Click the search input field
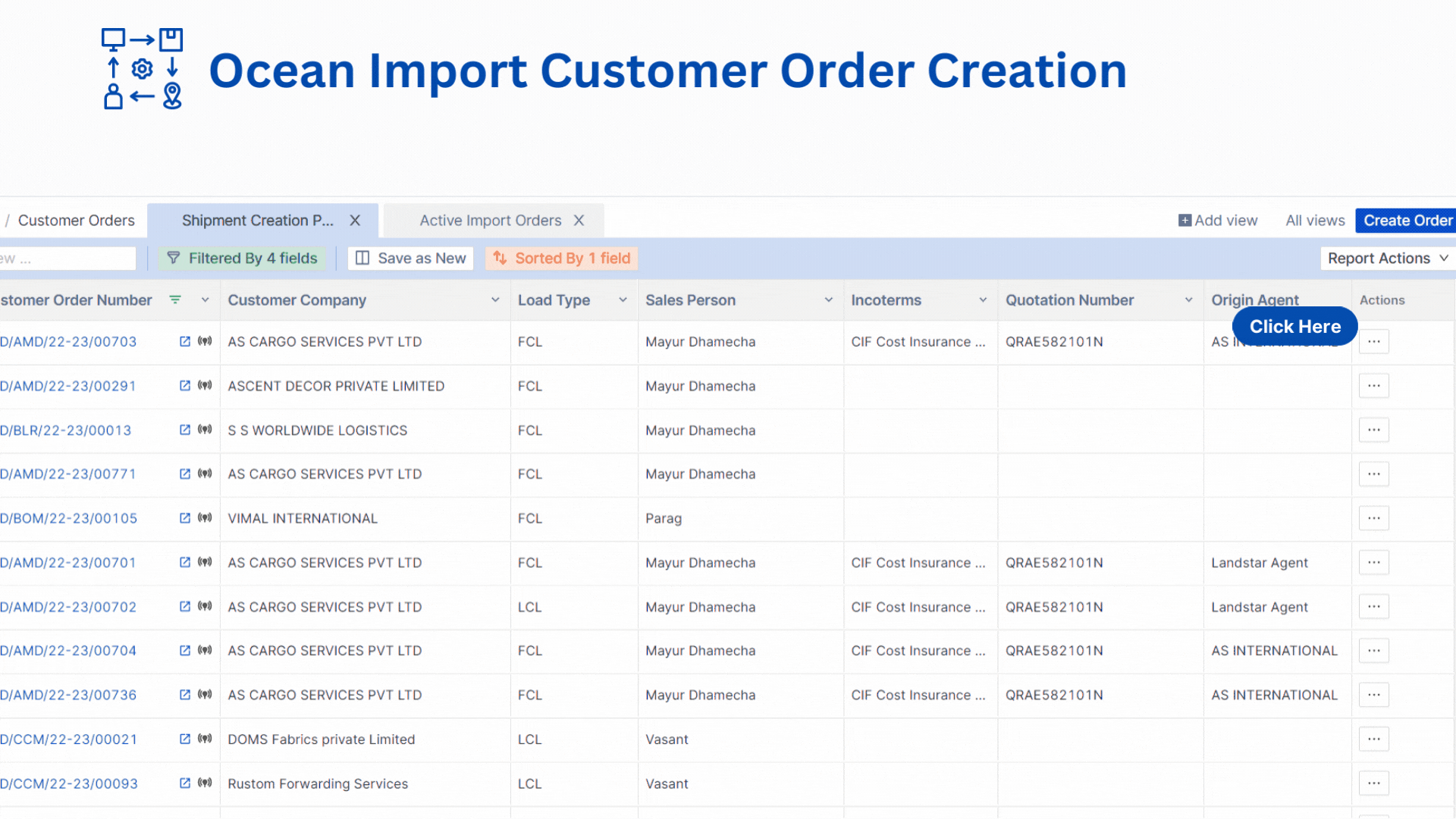 coord(67,258)
